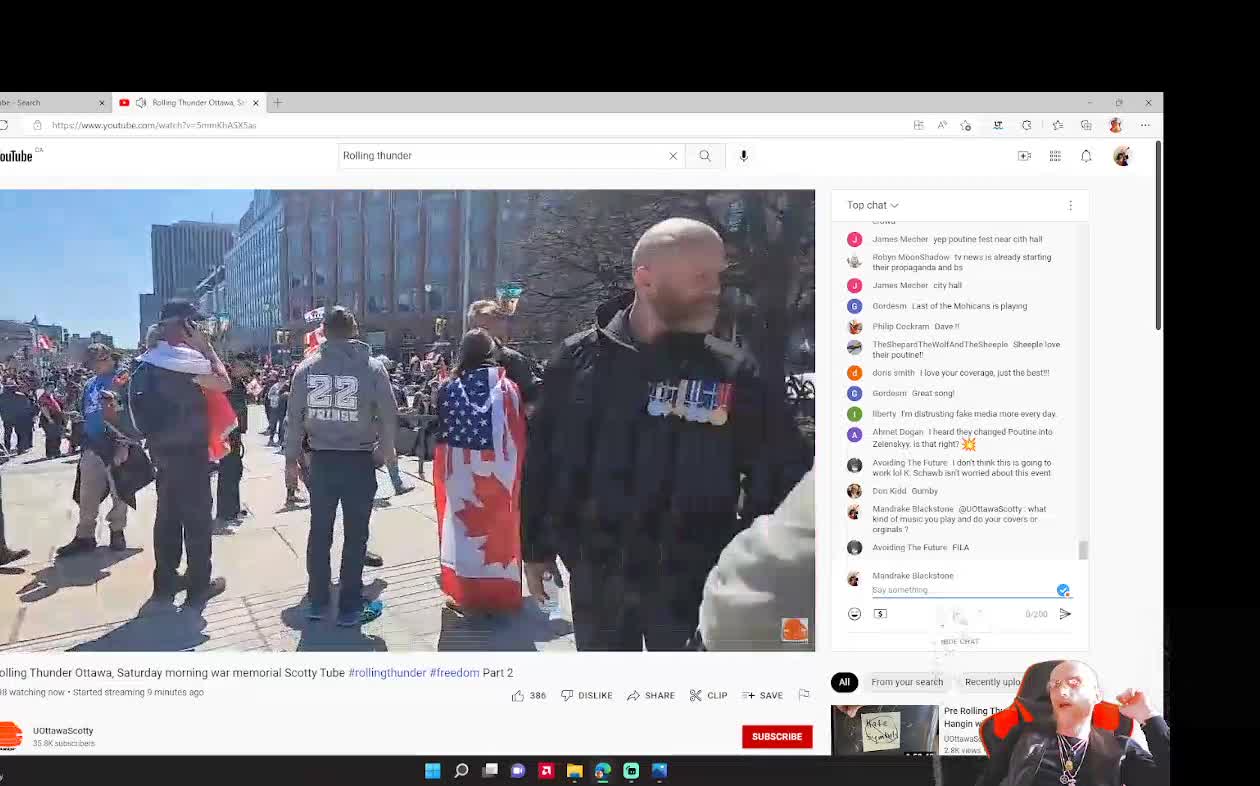Open Edge Collections icon
Image resolution: width=1260 pixels, height=786 pixels.
(x=1086, y=125)
